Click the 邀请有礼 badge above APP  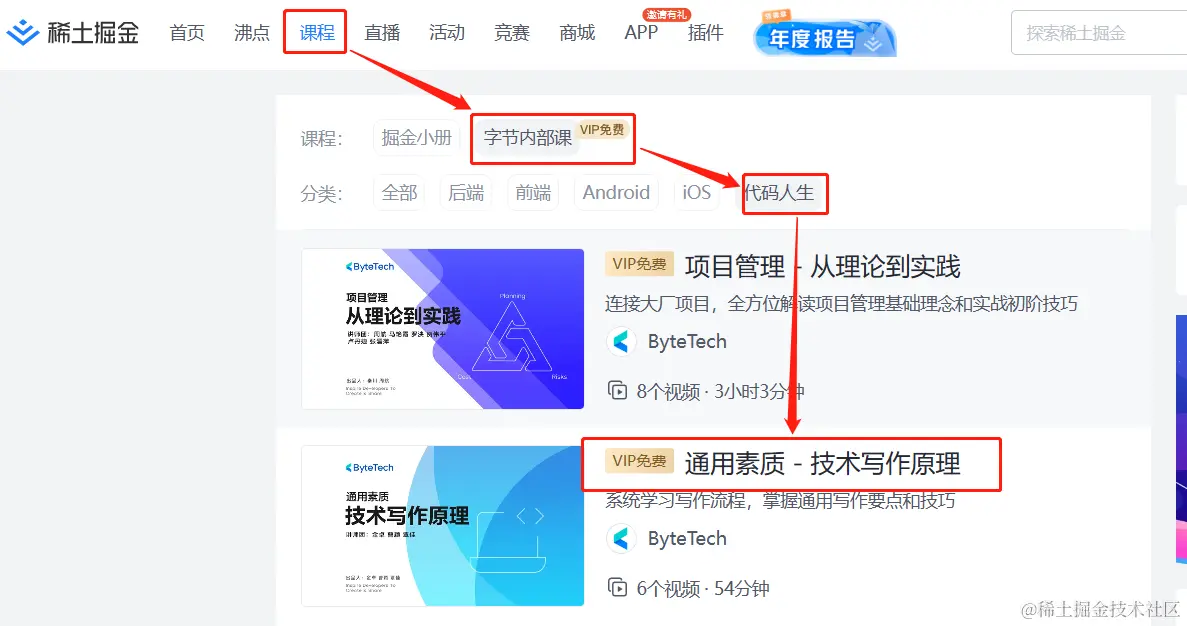[666, 14]
